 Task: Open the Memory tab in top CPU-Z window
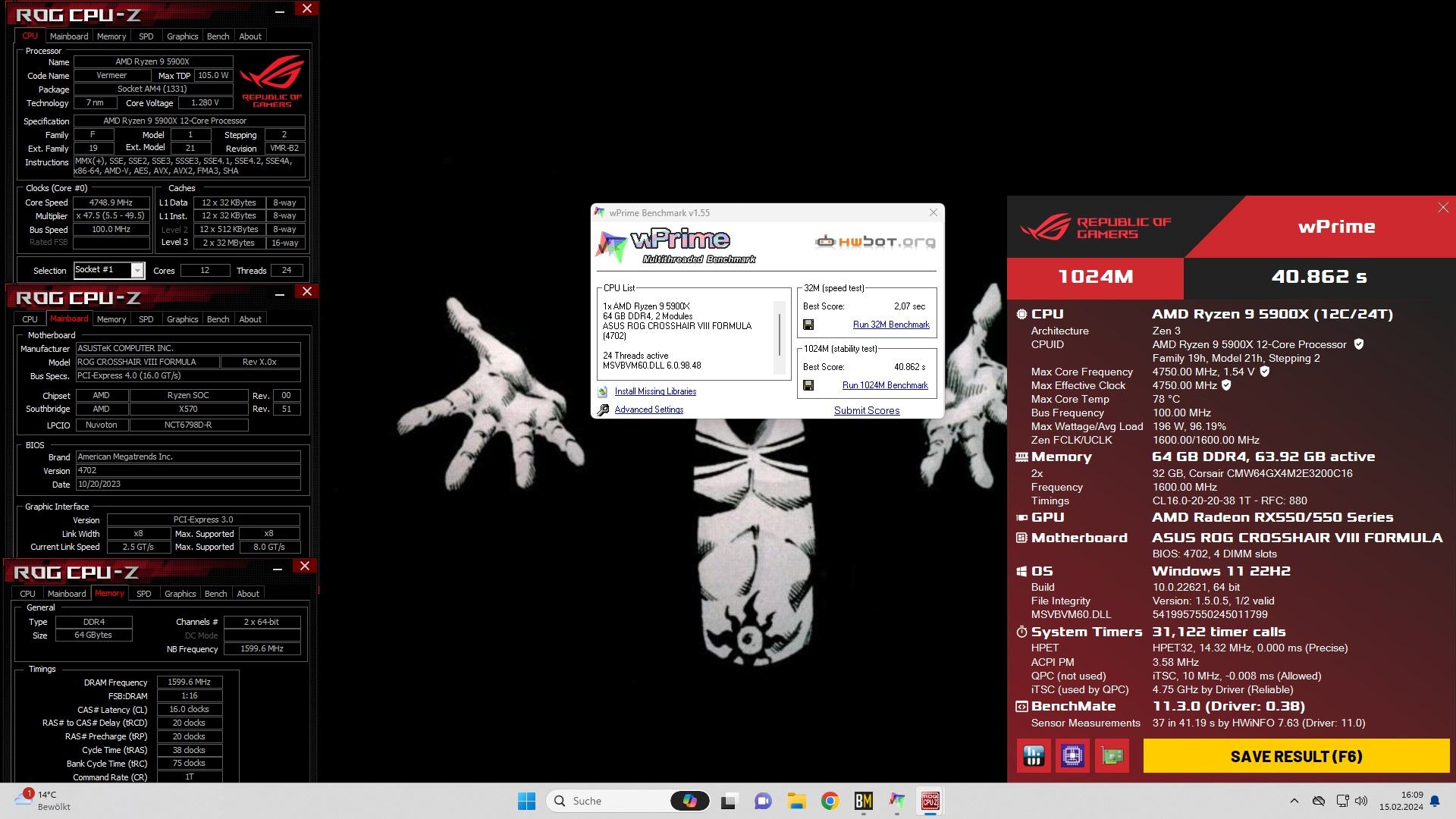111,36
